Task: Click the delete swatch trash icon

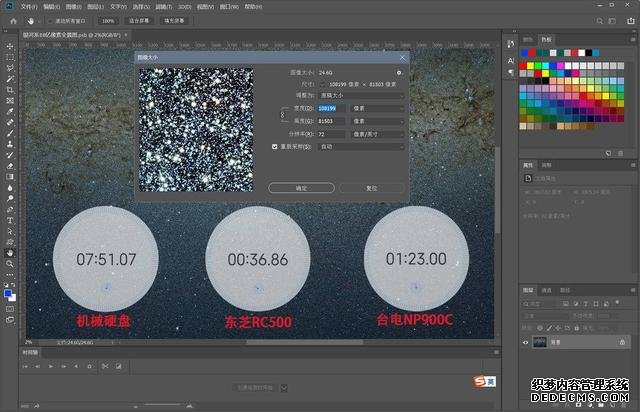Action: (620, 153)
